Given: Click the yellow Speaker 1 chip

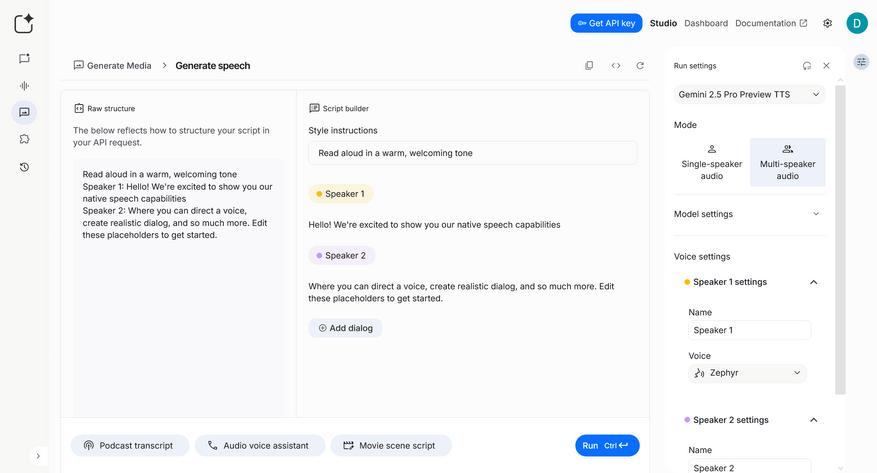Looking at the screenshot, I should (x=341, y=194).
